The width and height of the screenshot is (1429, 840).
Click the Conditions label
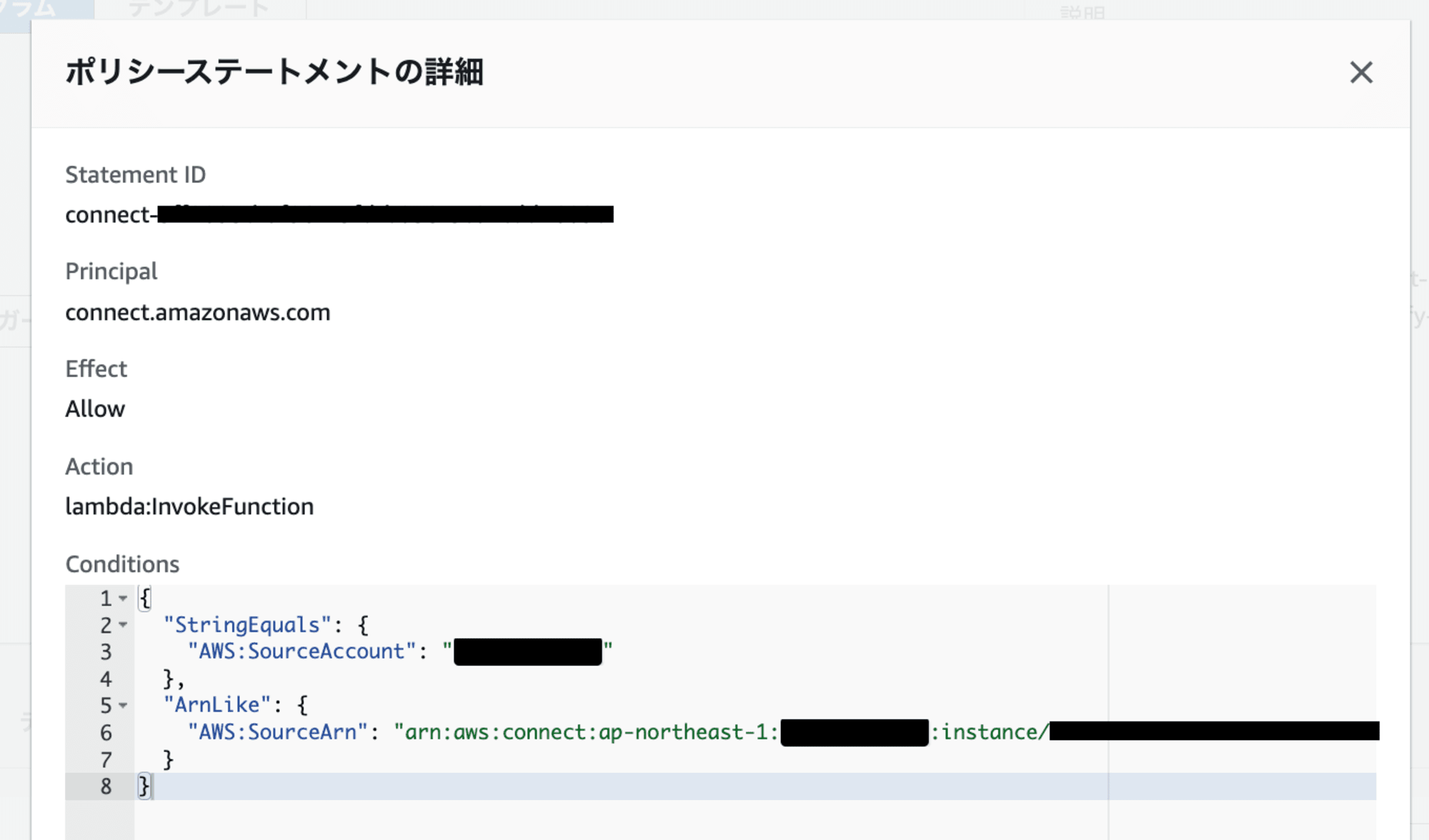pos(122,564)
